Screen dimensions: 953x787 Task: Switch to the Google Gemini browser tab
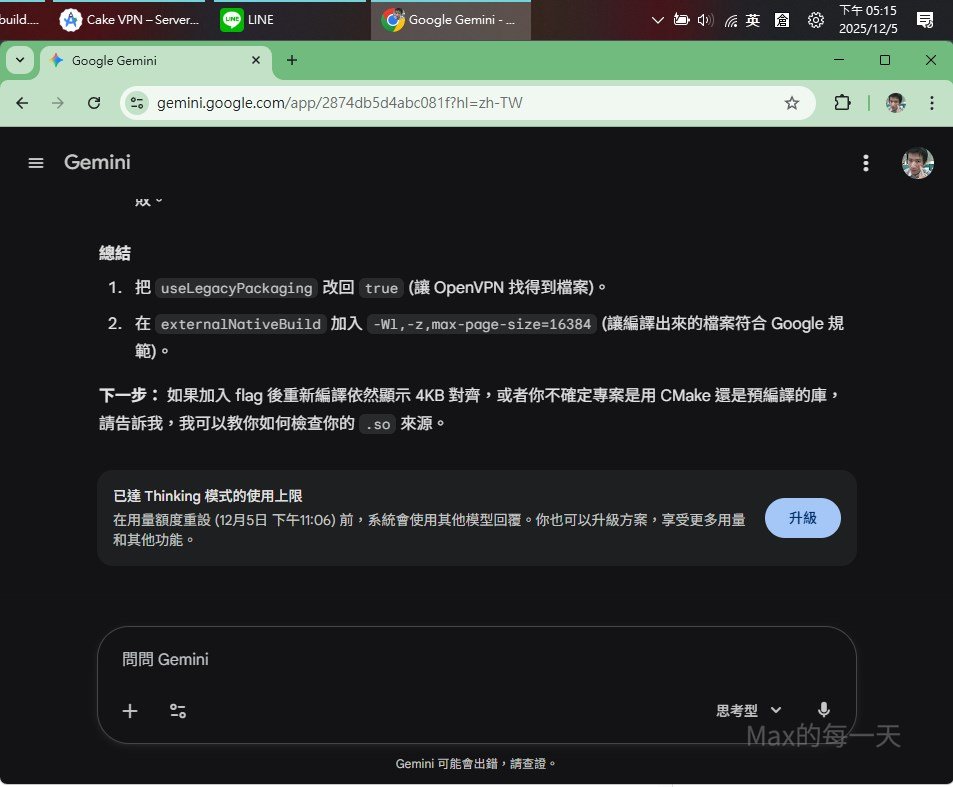pyautogui.click(x=155, y=60)
